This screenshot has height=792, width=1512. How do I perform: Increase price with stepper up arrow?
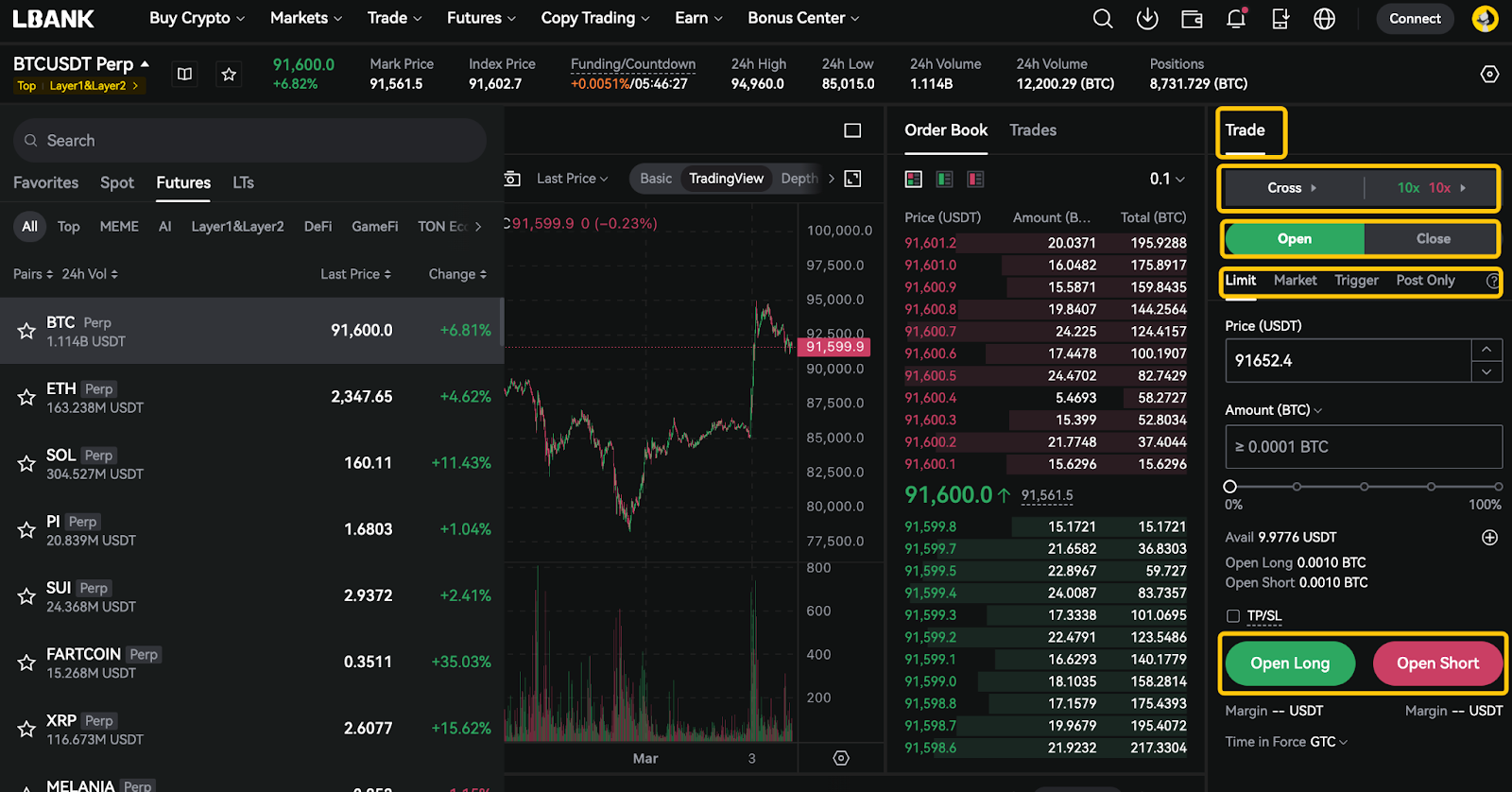tap(1486, 350)
